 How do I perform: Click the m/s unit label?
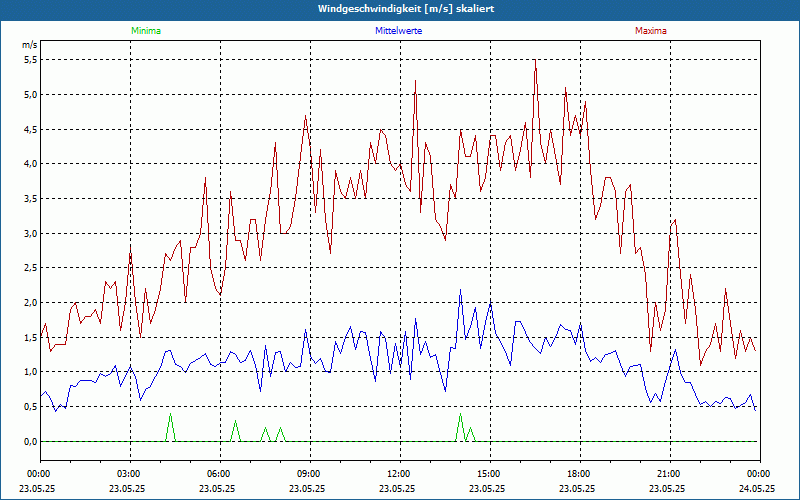tap(29, 45)
